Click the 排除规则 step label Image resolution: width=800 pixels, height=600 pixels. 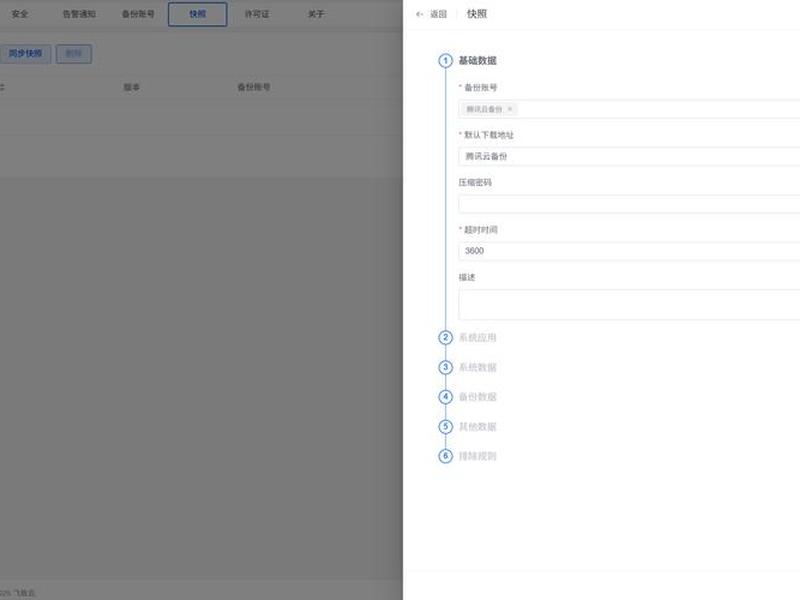(478, 456)
